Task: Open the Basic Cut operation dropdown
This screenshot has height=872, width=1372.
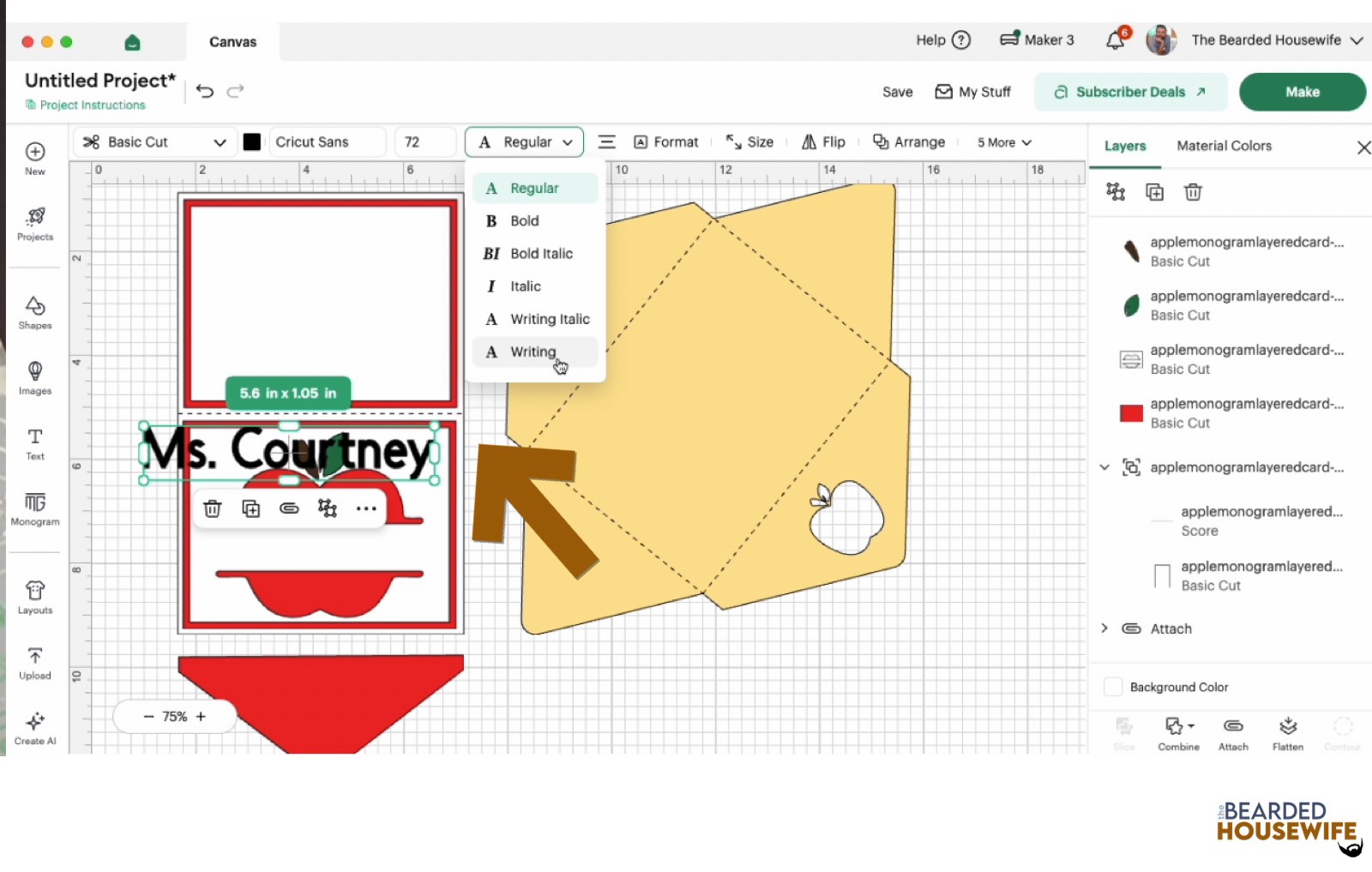Action: point(155,142)
